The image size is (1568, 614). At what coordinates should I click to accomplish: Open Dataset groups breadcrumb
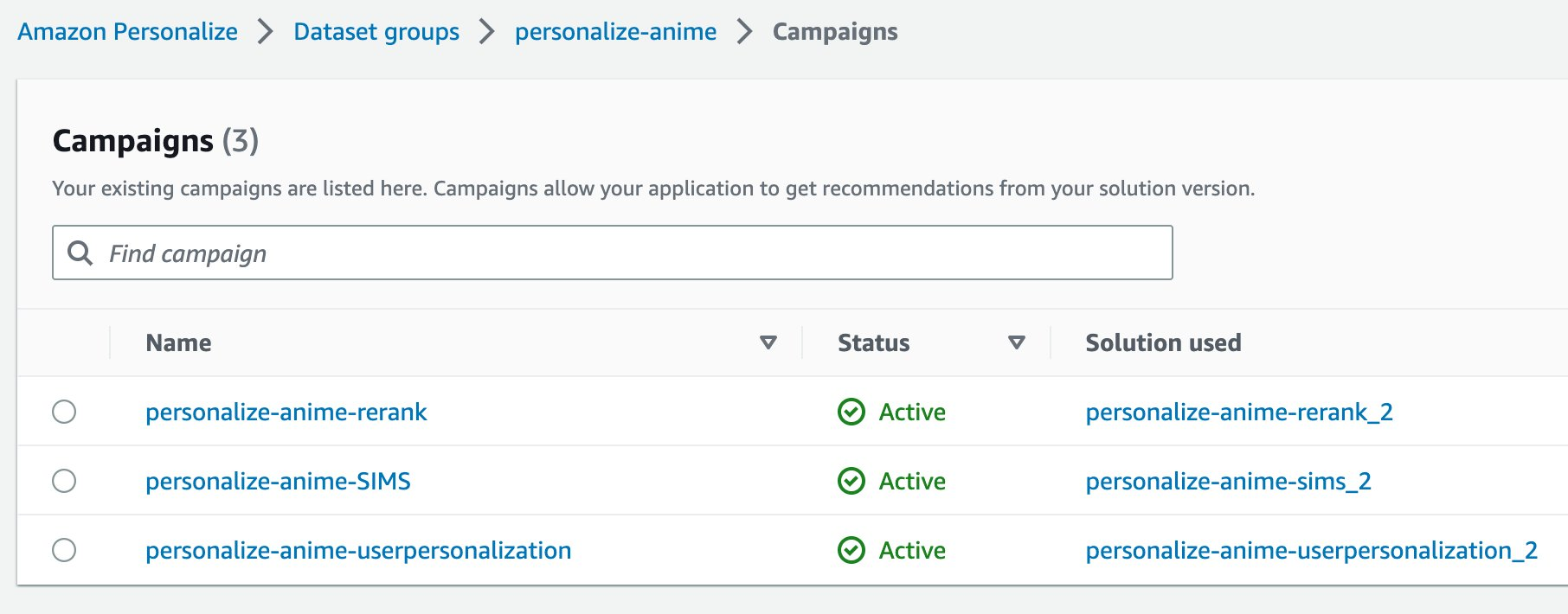(x=376, y=32)
